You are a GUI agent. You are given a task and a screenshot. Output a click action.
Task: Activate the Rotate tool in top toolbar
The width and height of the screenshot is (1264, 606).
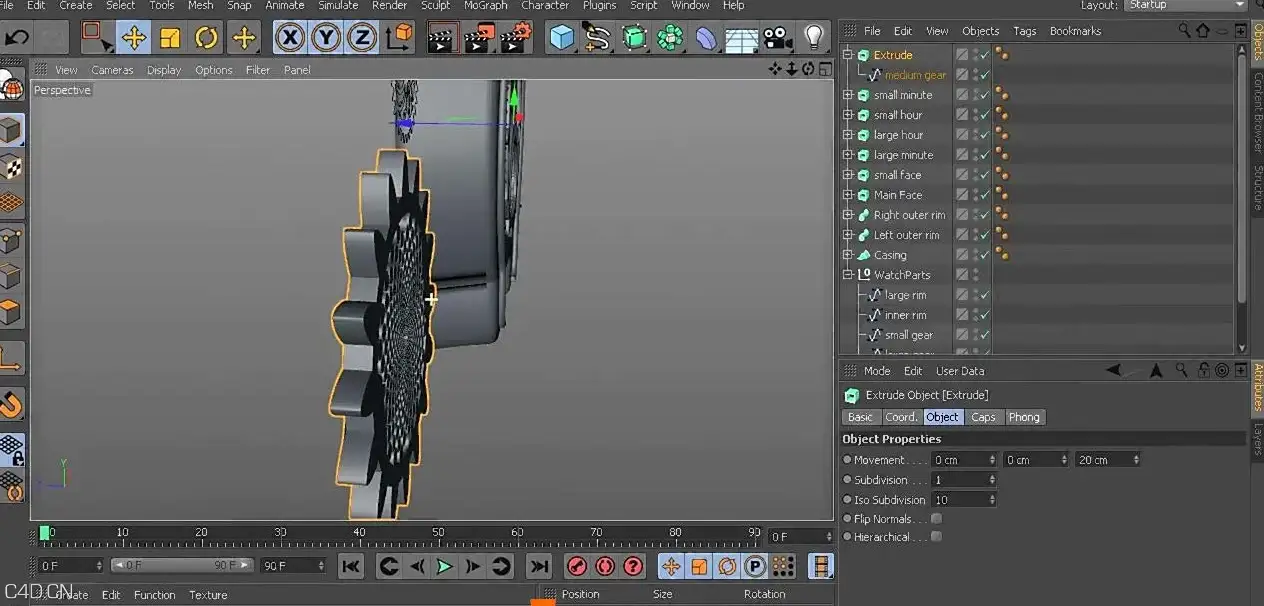point(206,39)
